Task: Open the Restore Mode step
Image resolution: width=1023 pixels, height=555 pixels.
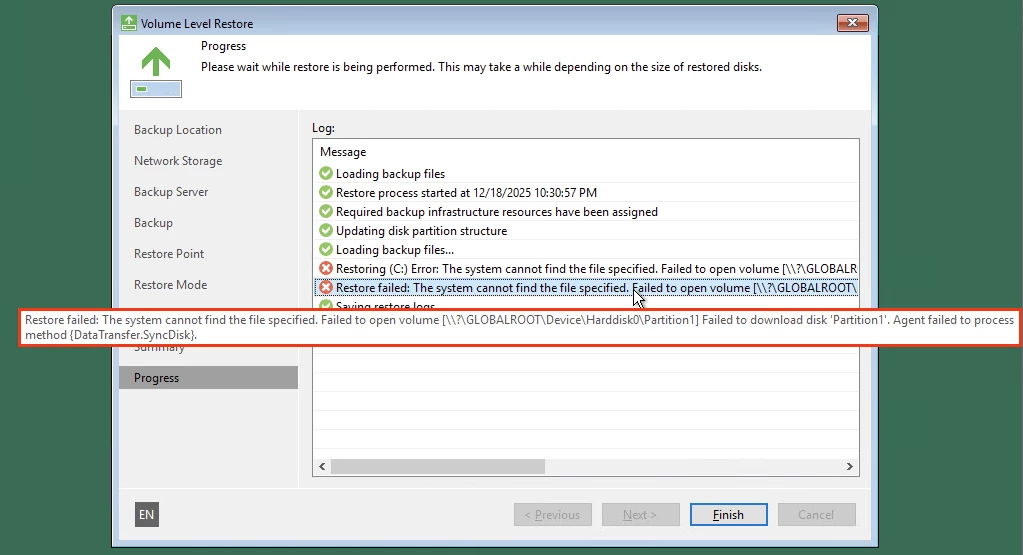Action: (170, 285)
